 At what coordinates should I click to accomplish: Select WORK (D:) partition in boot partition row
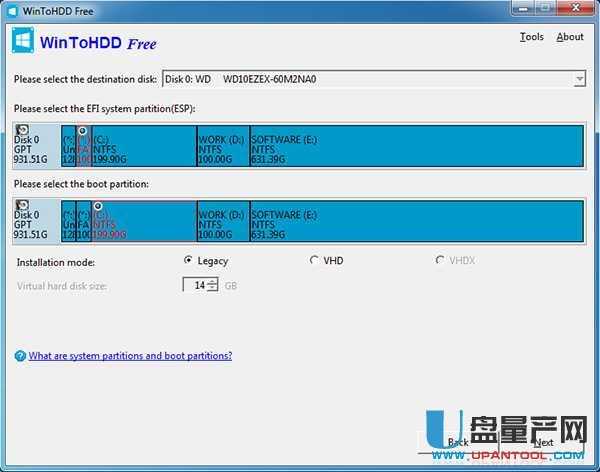click(223, 221)
